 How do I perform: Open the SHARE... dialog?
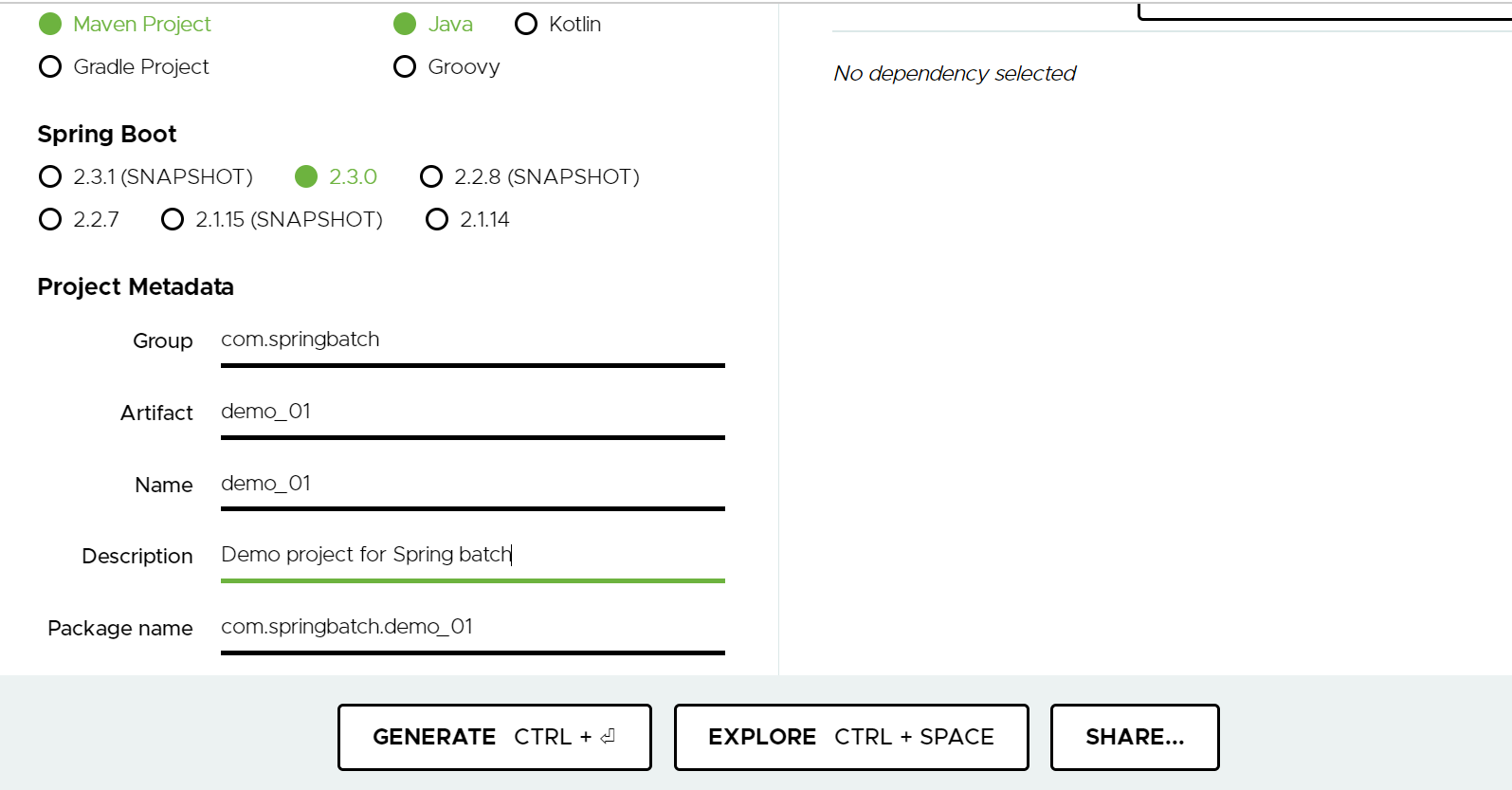coord(1135,737)
